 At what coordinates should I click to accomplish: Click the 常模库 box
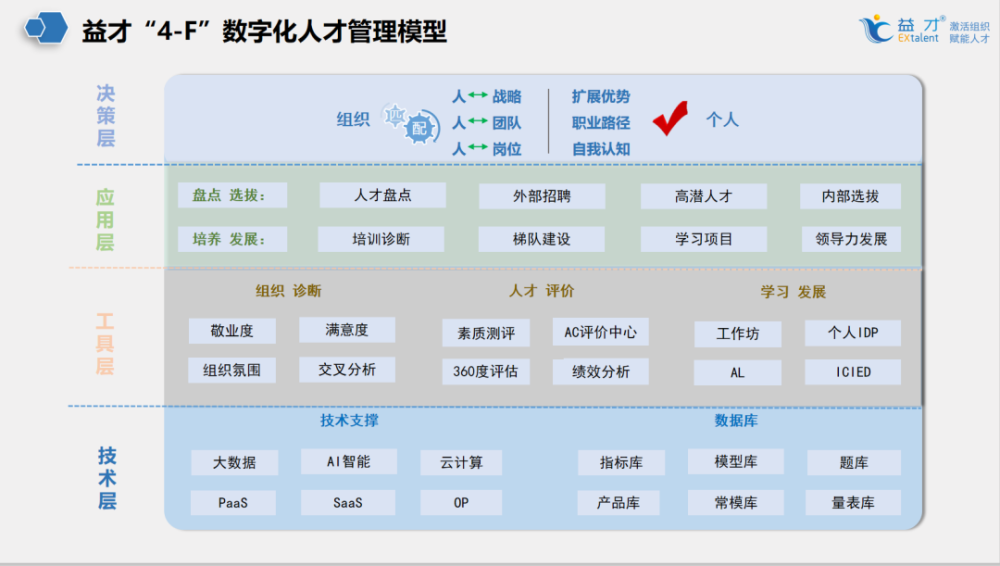736,503
